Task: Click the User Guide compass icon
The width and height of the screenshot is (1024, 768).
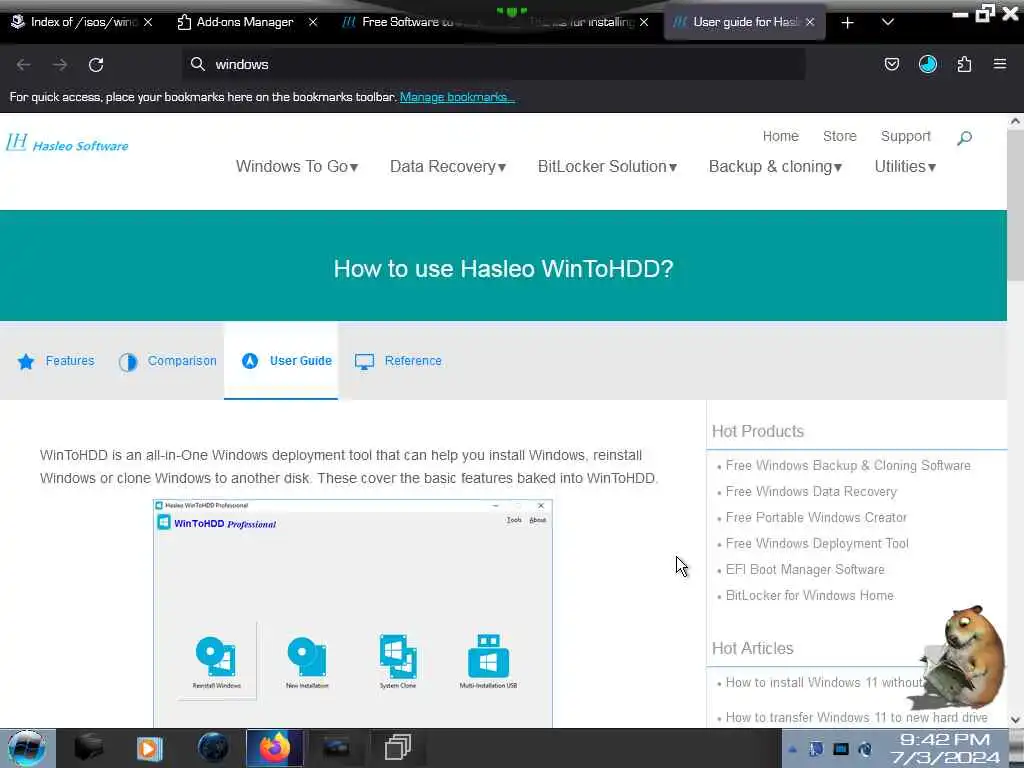Action: tap(250, 360)
